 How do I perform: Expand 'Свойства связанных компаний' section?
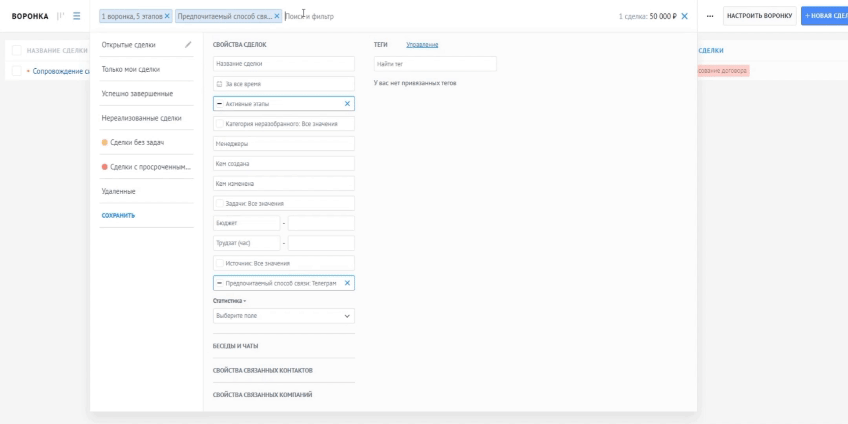tap(262, 395)
